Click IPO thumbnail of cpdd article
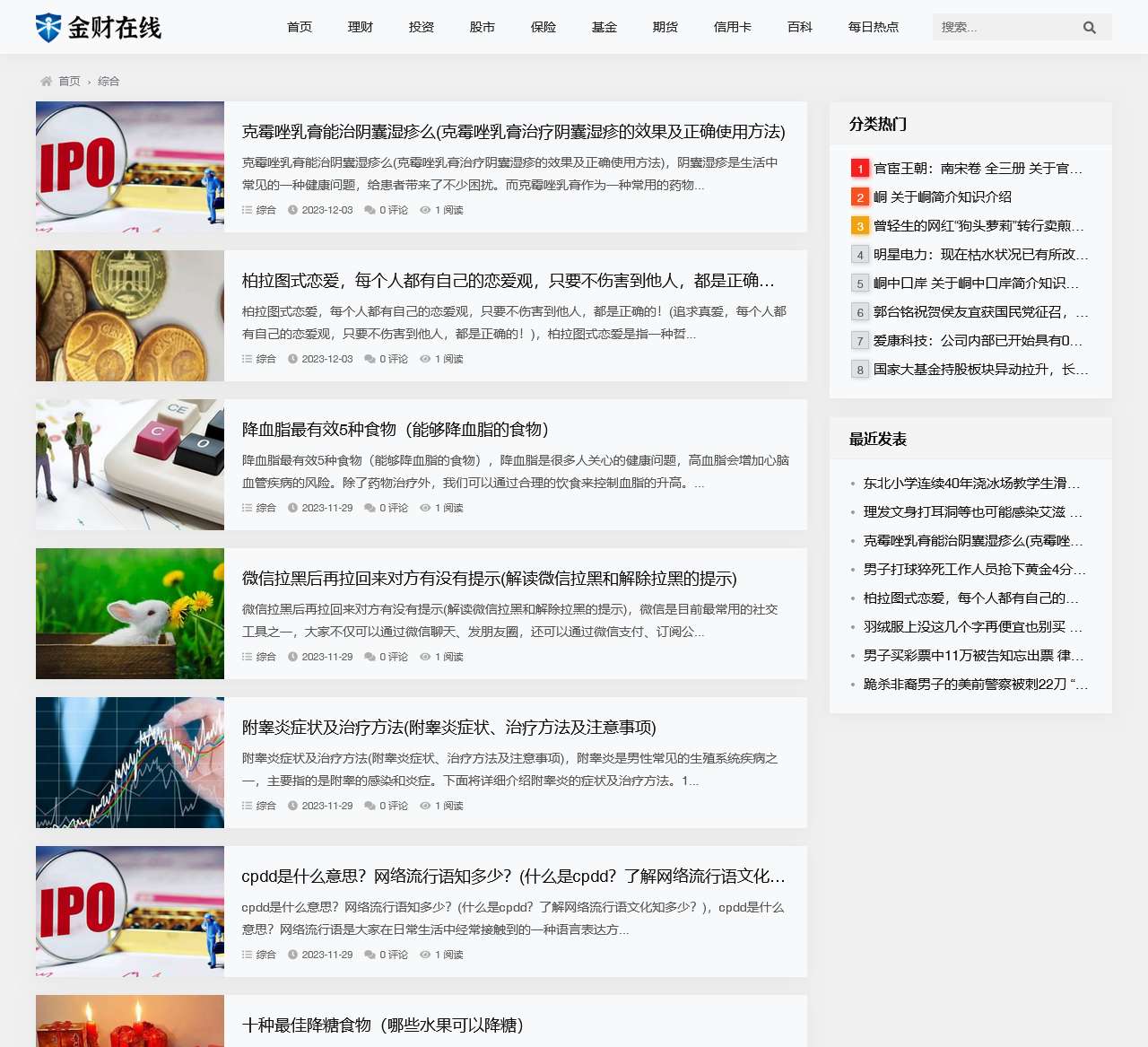Image resolution: width=1148 pixels, height=1047 pixels. 130,912
